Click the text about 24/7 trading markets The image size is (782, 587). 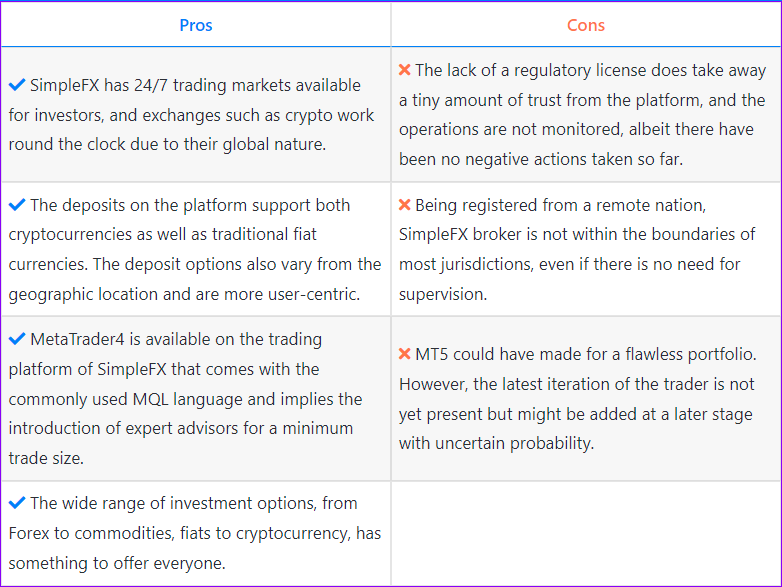192,115
